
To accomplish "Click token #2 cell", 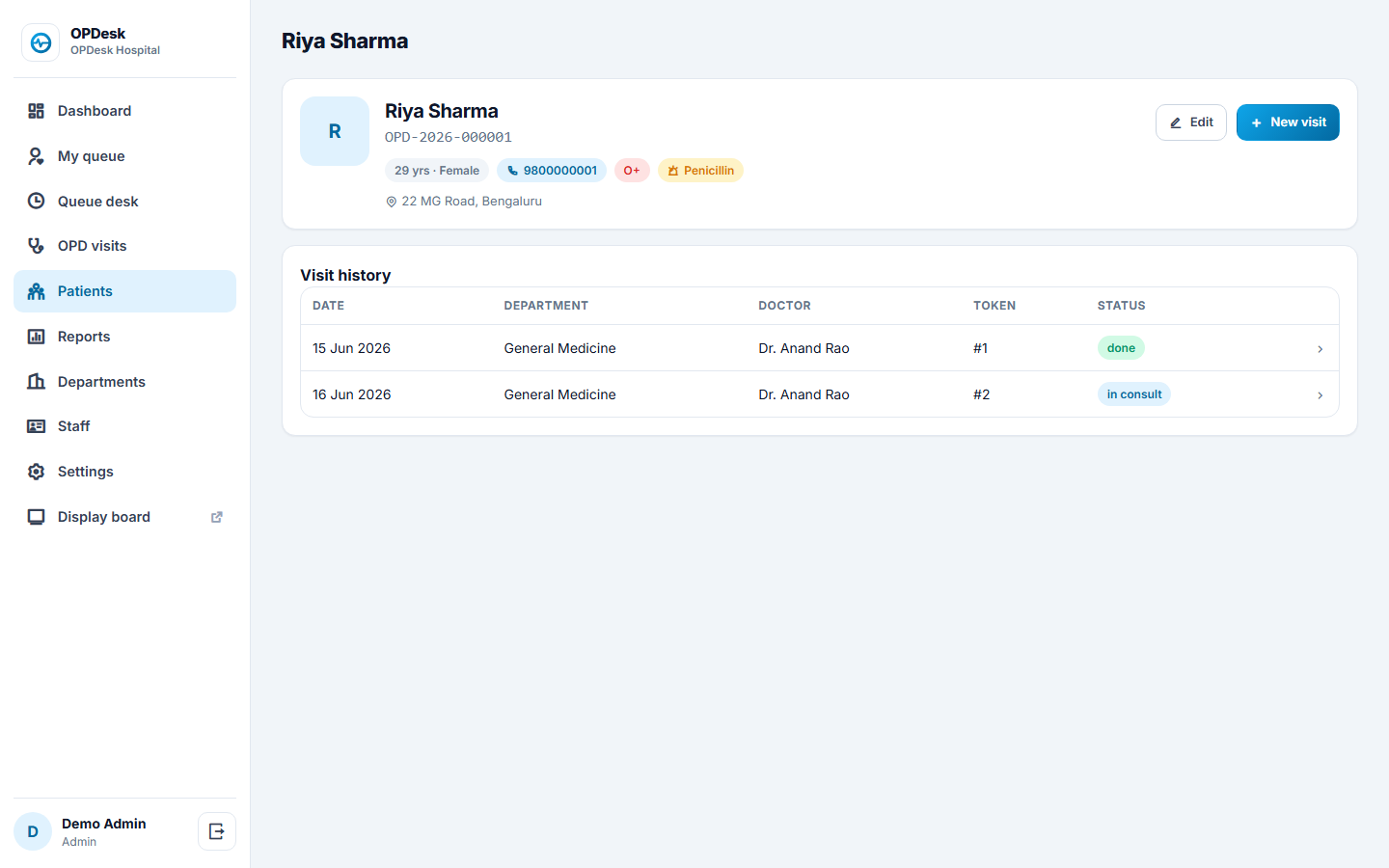I will click(x=982, y=394).
